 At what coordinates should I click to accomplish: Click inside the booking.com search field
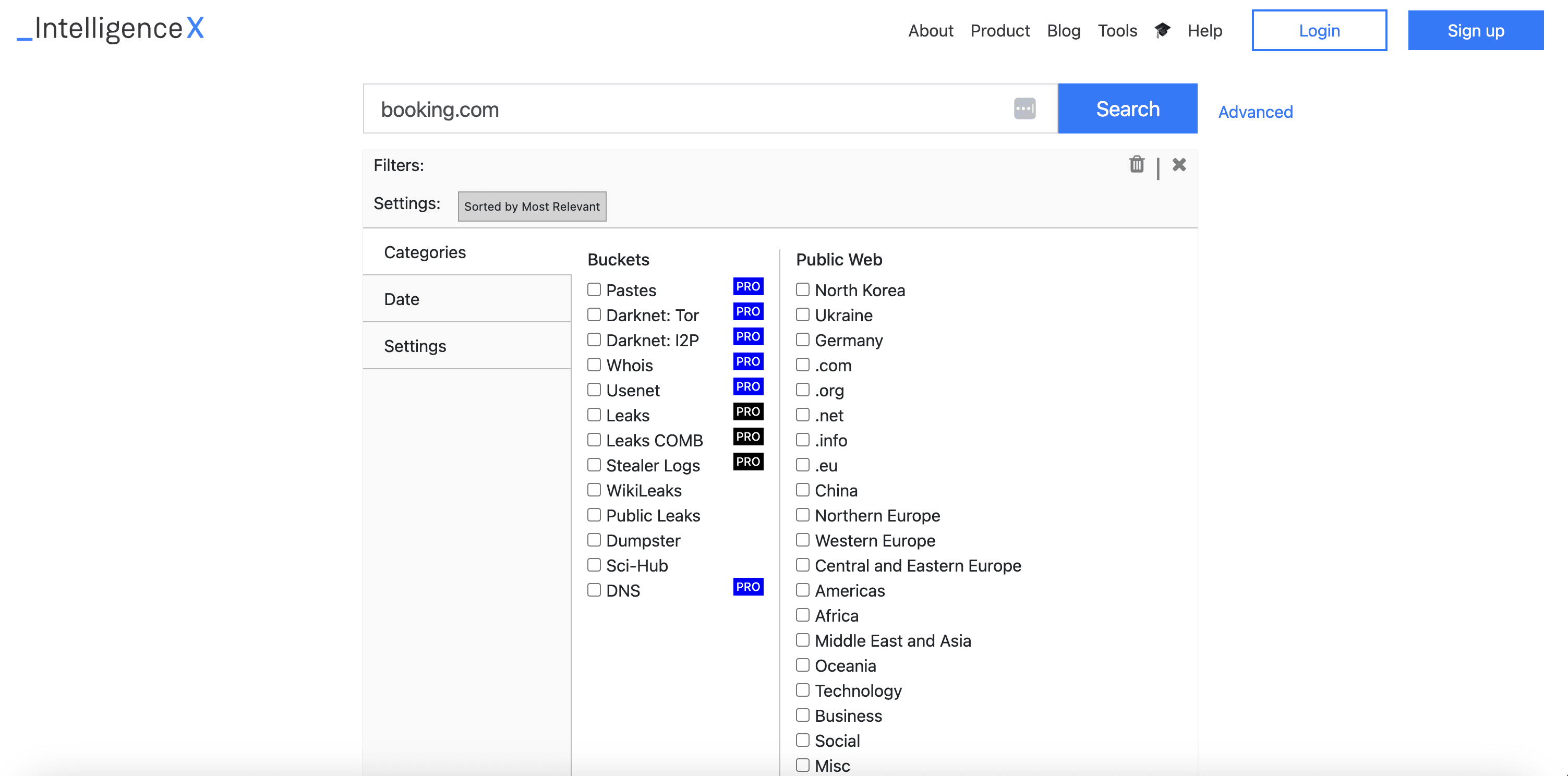(670, 108)
